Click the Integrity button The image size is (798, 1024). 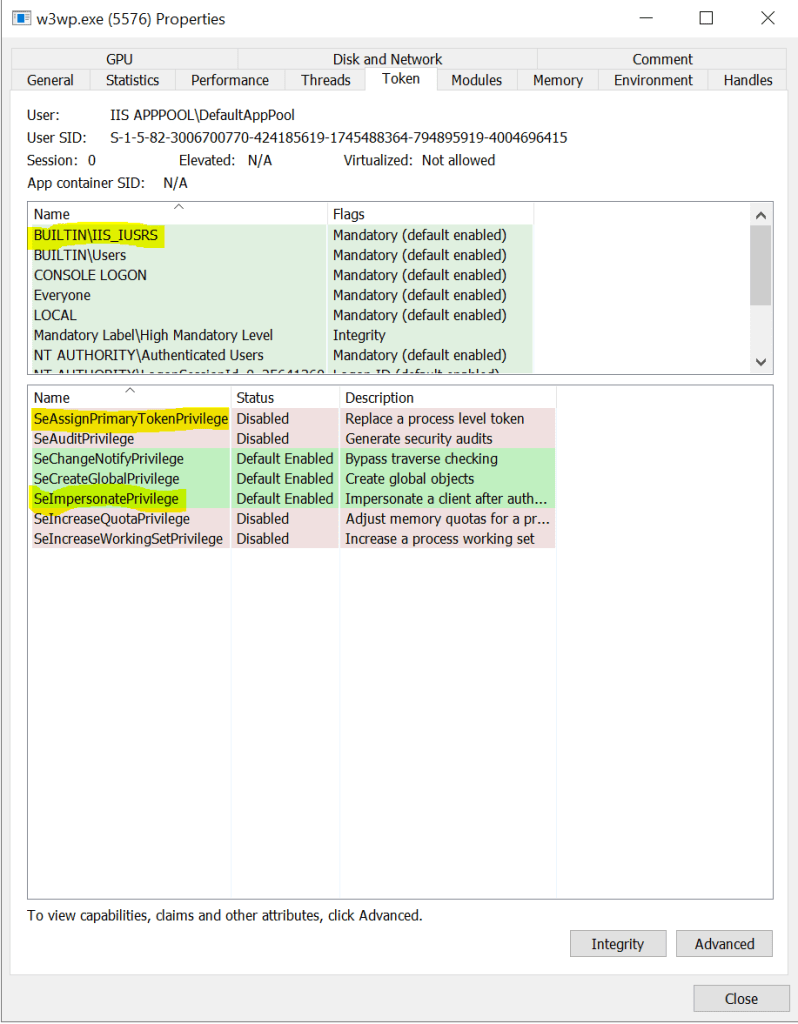point(617,944)
